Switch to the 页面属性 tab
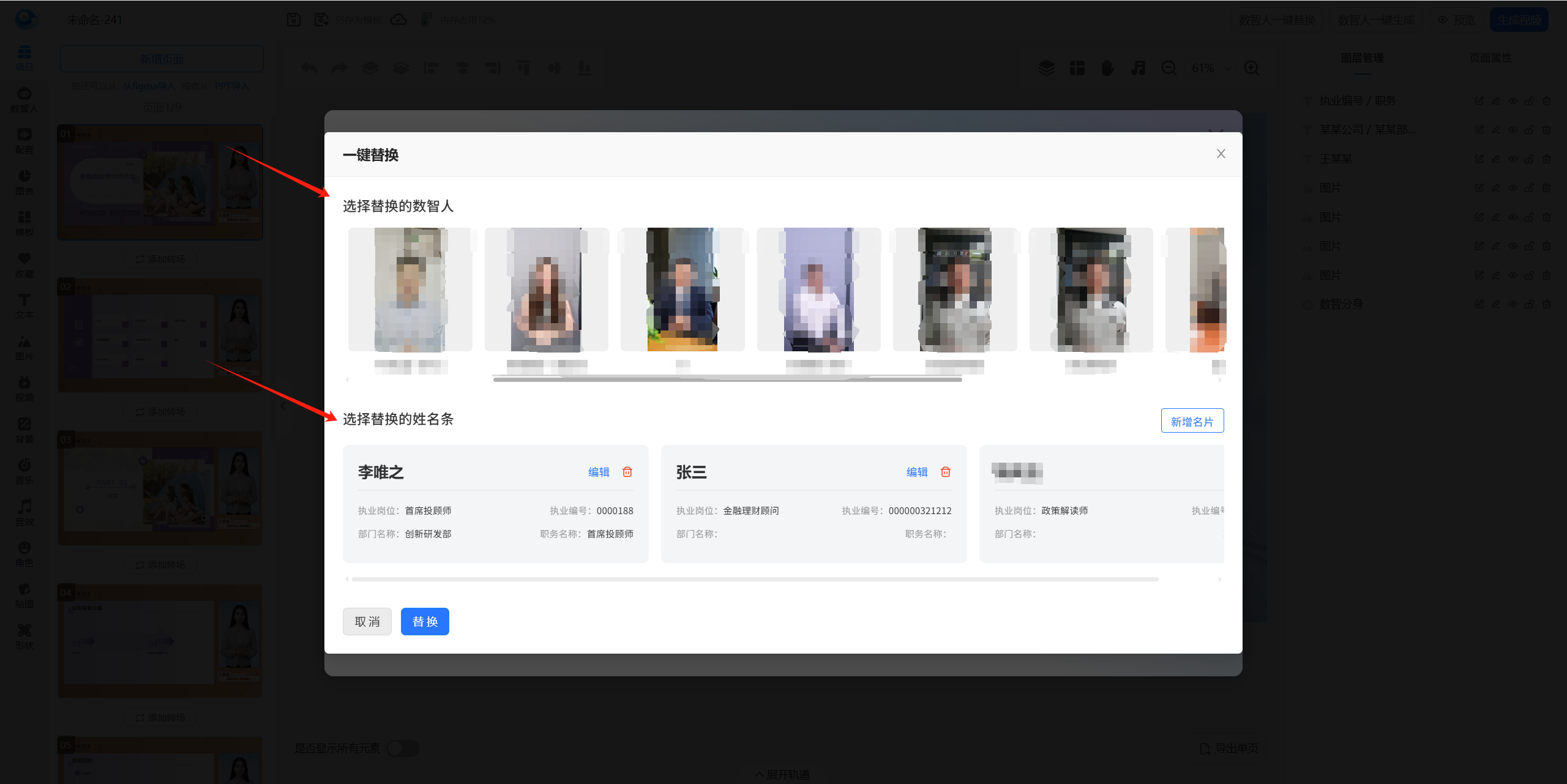Image resolution: width=1567 pixels, height=784 pixels. [x=1490, y=58]
